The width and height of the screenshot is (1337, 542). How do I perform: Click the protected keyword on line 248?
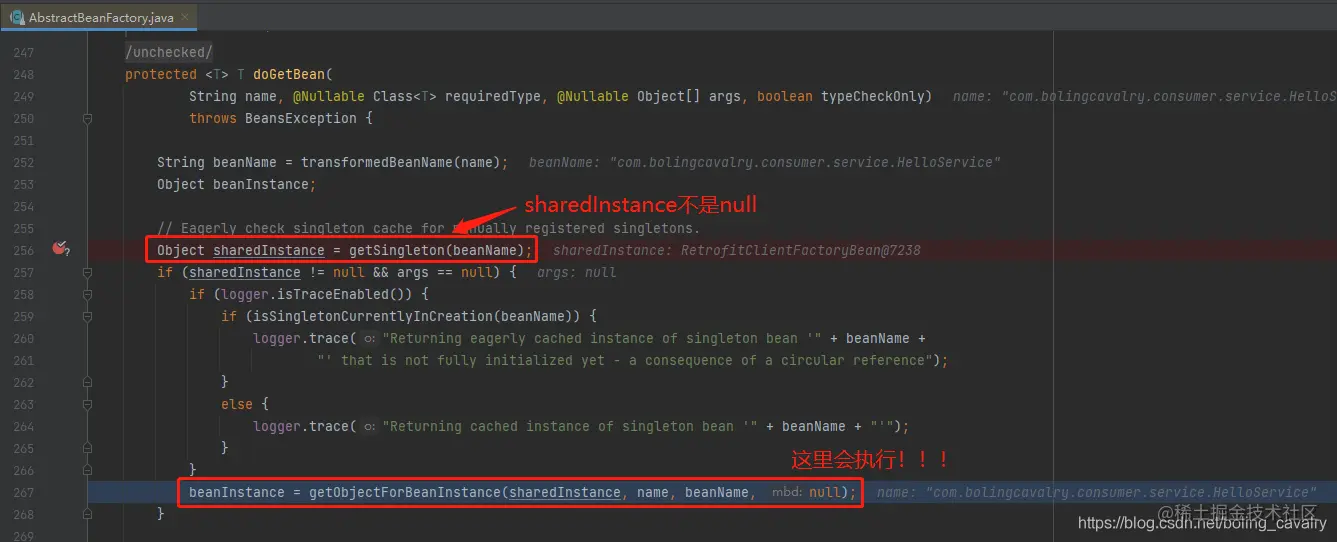pyautogui.click(x=161, y=74)
